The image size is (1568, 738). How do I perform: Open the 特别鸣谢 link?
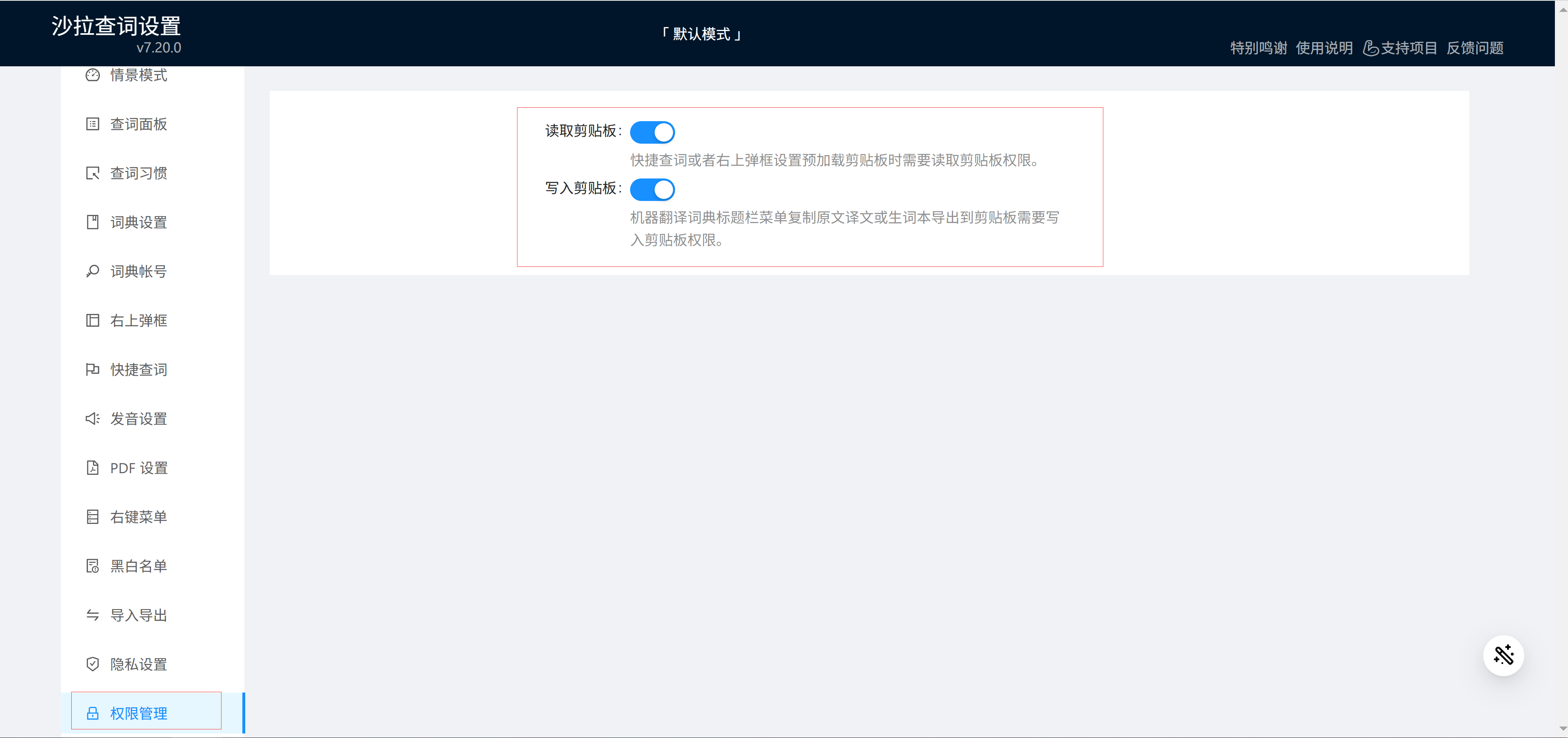coord(1258,48)
